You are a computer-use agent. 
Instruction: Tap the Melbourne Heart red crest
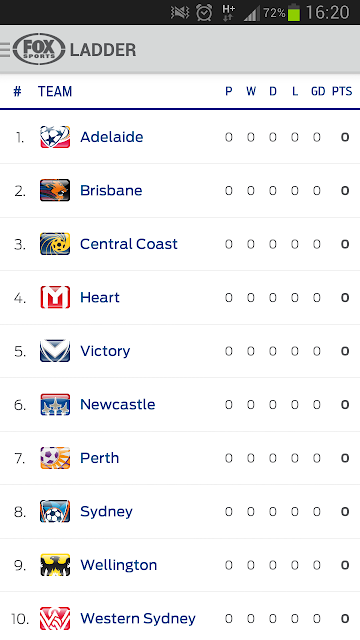pyautogui.click(x=55, y=297)
